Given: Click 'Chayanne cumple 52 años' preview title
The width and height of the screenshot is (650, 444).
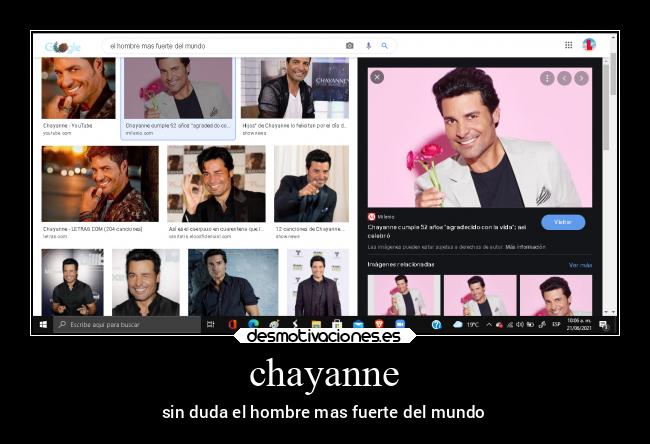Looking at the screenshot, I should (x=447, y=231).
